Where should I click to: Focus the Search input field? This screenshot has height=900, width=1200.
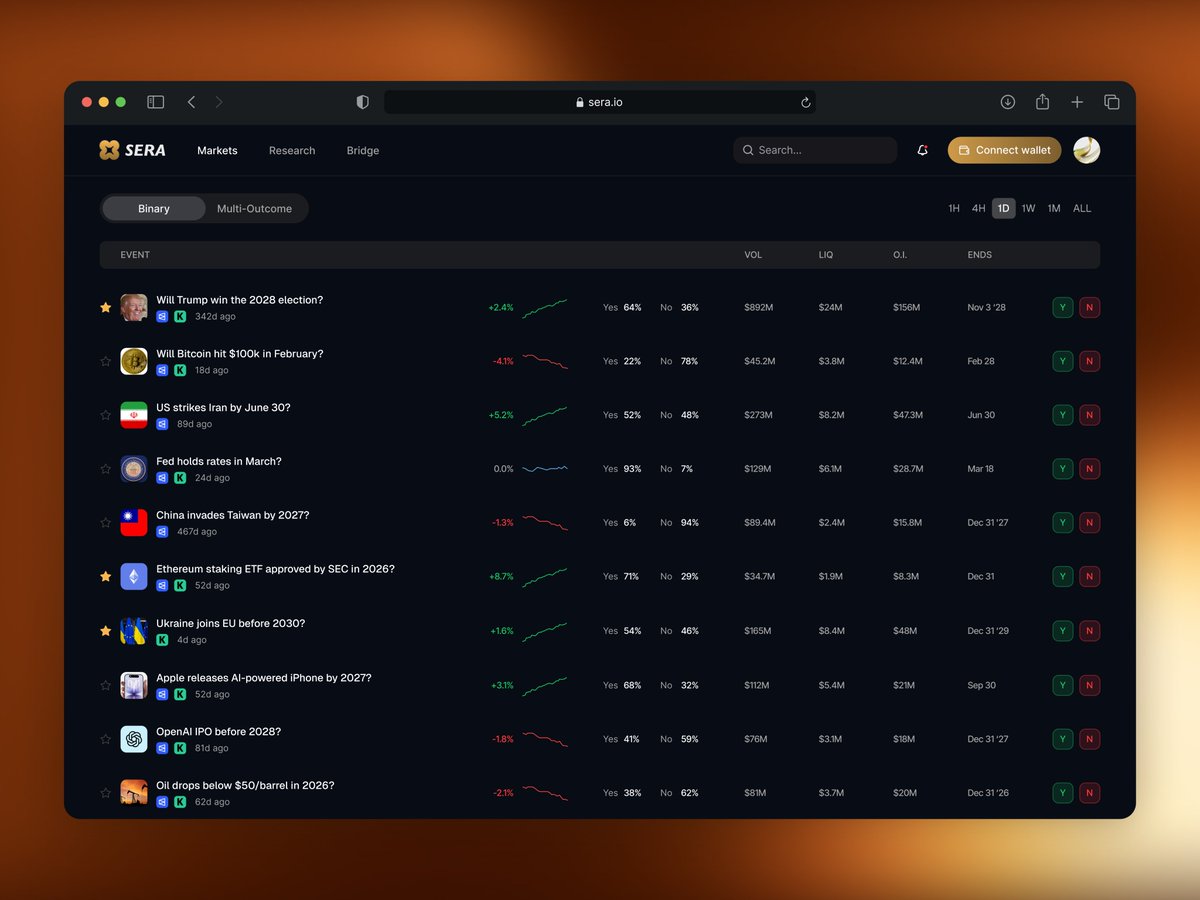(815, 150)
